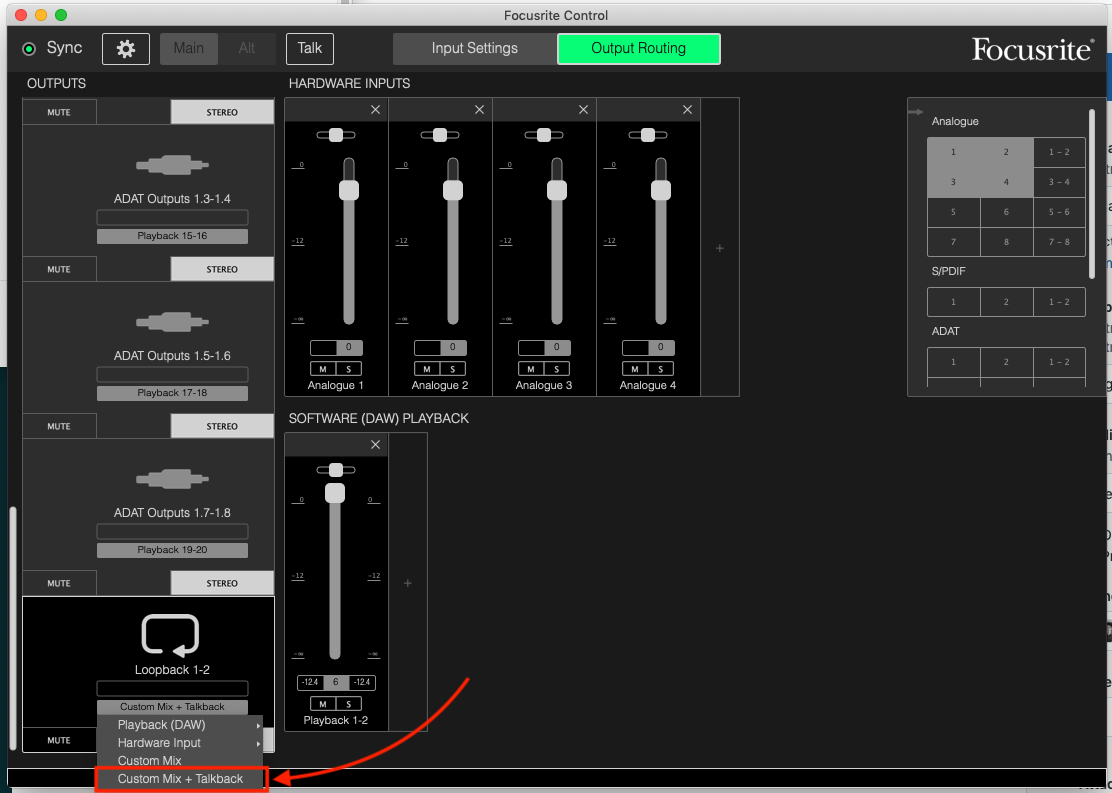Add a hardware input channel with plus

click(x=720, y=248)
